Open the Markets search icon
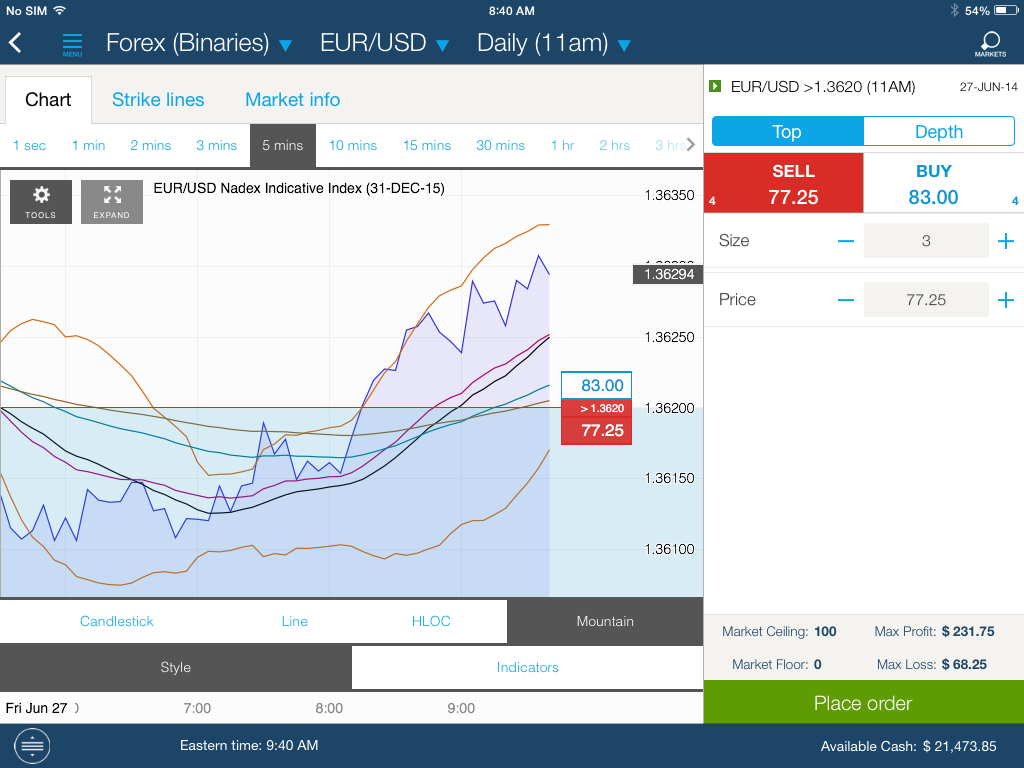This screenshot has width=1024, height=768. tap(989, 43)
